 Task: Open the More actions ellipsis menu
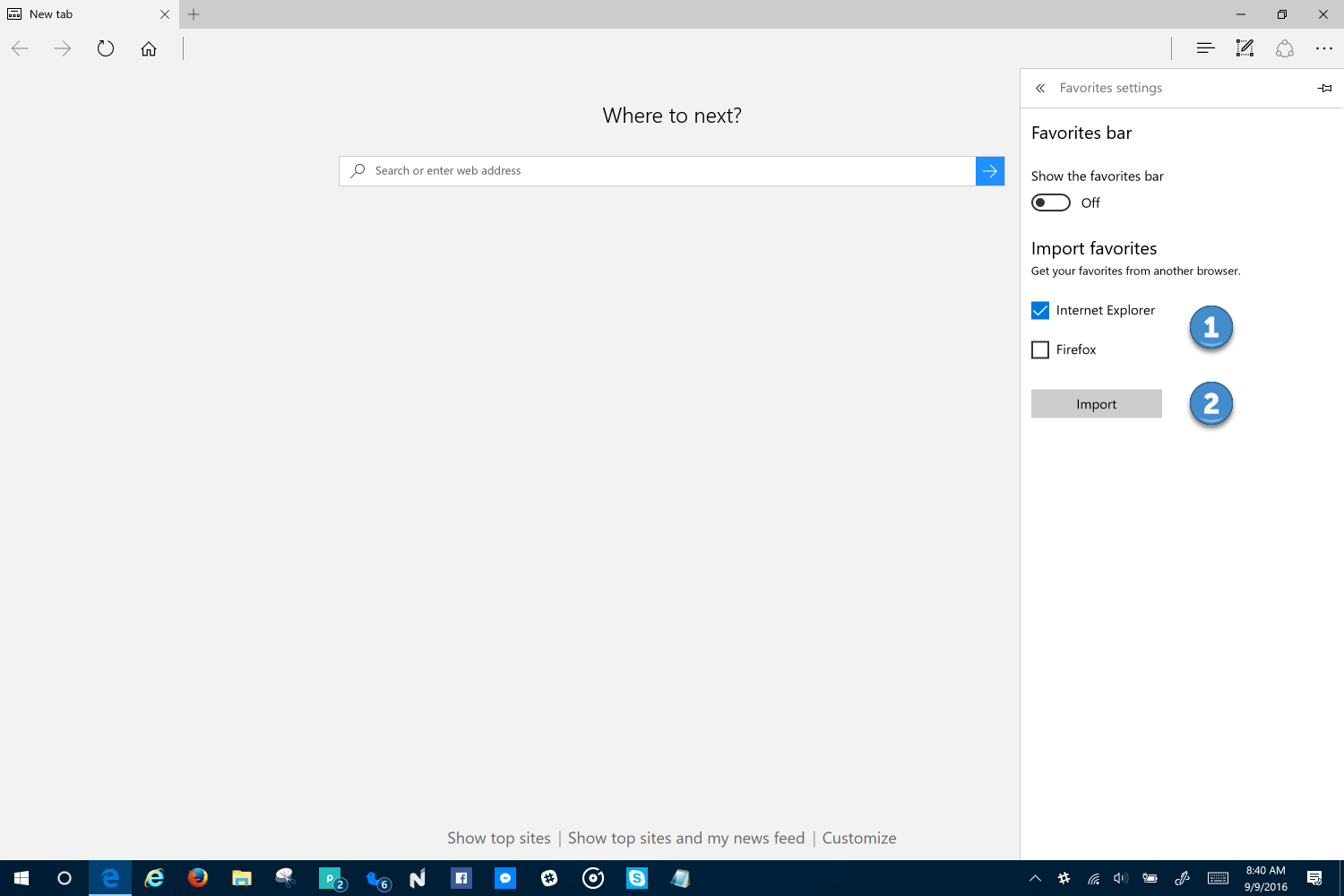1323,48
